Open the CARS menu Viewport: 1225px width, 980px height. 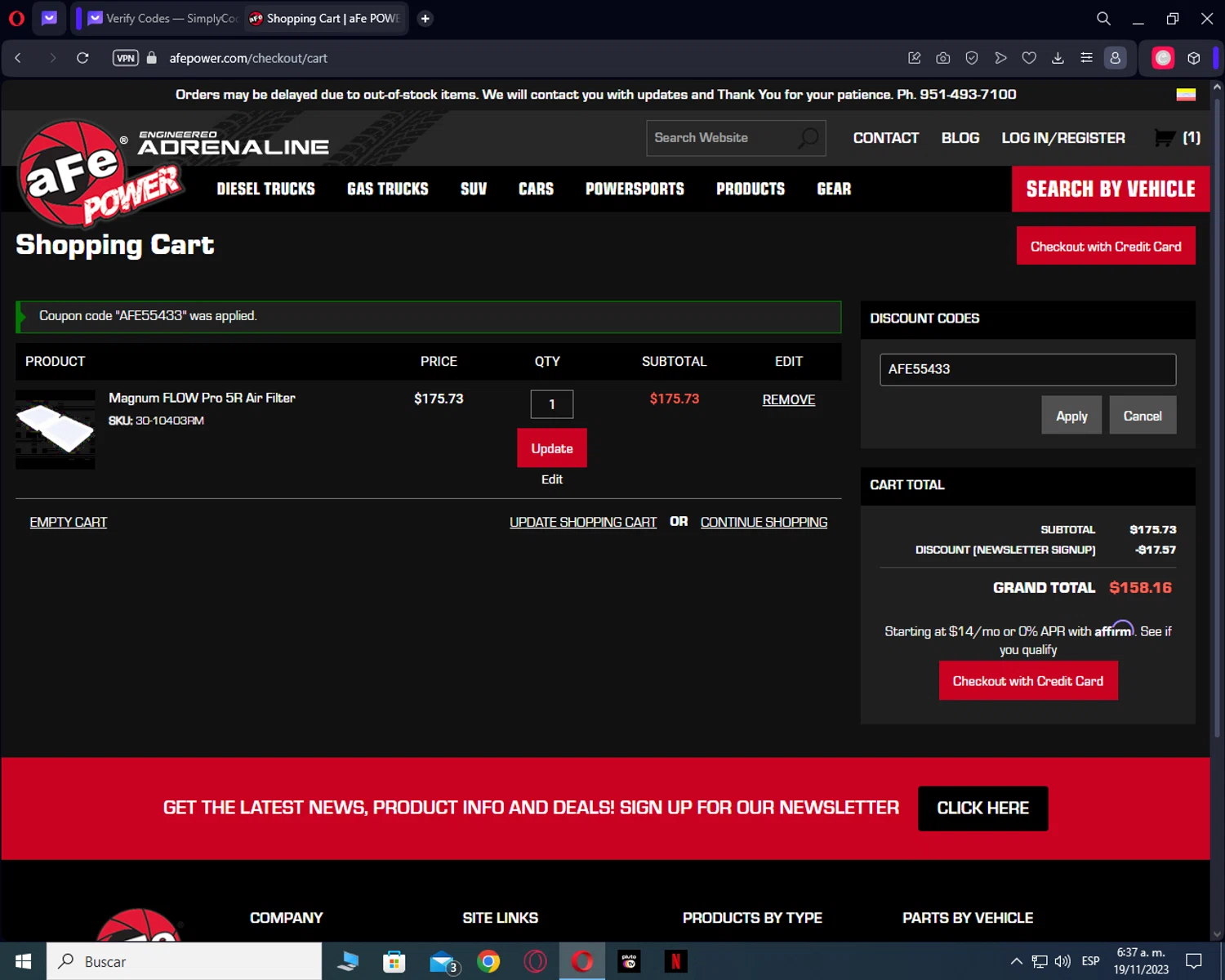tap(536, 189)
